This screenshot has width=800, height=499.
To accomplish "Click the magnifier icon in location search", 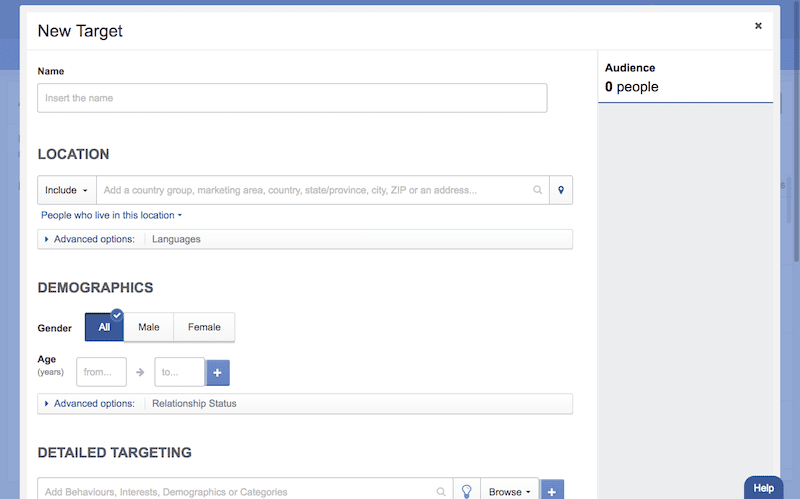I will (538, 190).
